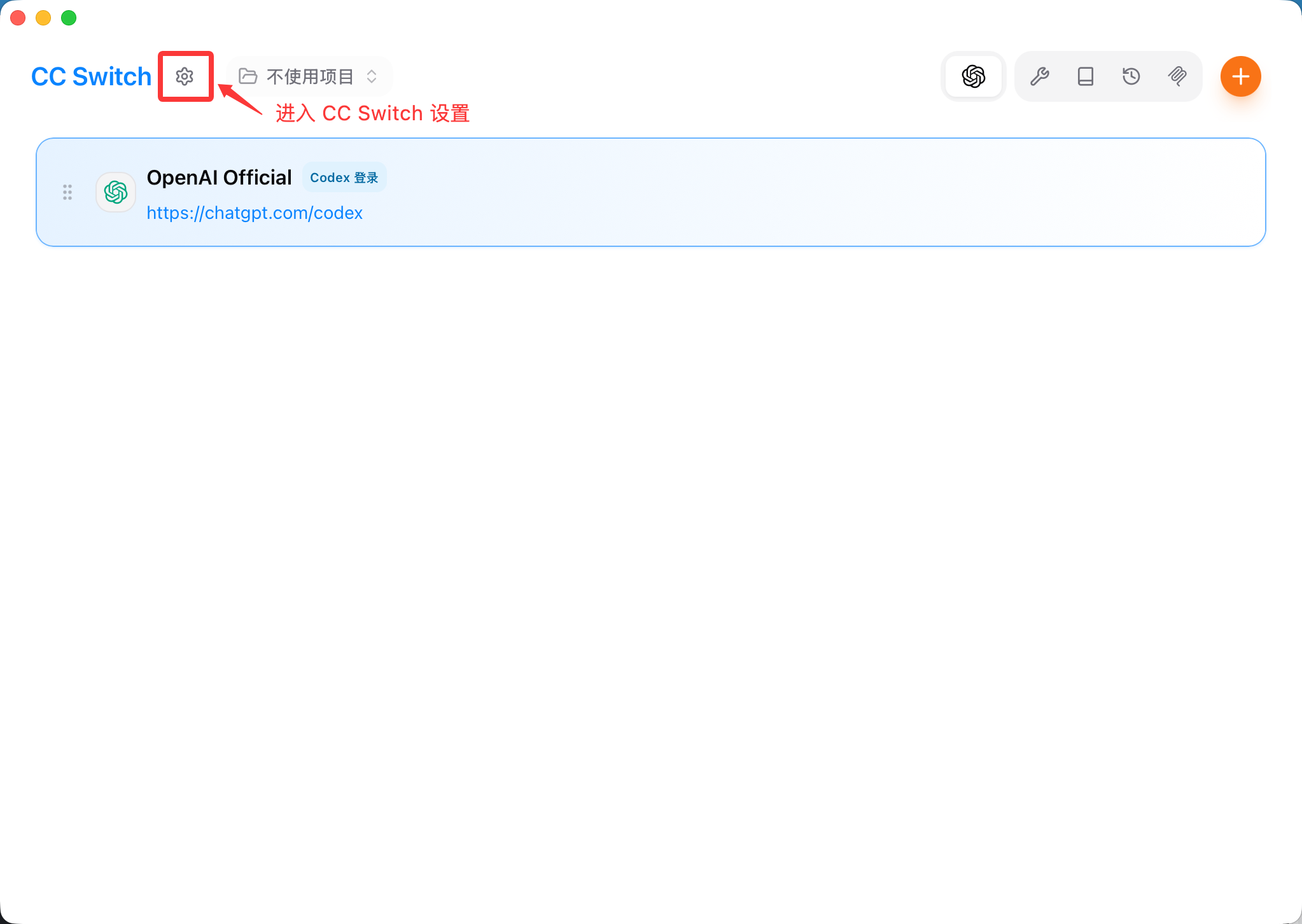1302x924 pixels.
Task: Select the OpenAI Codex app switcher icon
Action: 973,76
